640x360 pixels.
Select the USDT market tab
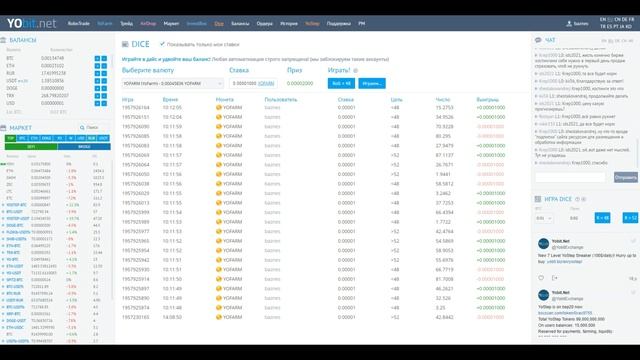[103, 138]
